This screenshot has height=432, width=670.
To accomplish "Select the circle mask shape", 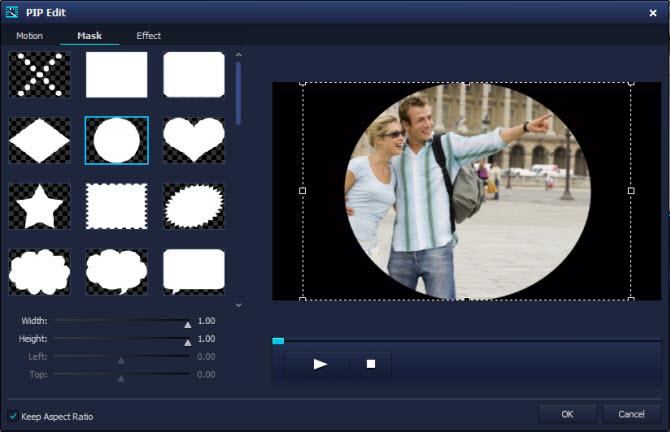I will point(117,141).
